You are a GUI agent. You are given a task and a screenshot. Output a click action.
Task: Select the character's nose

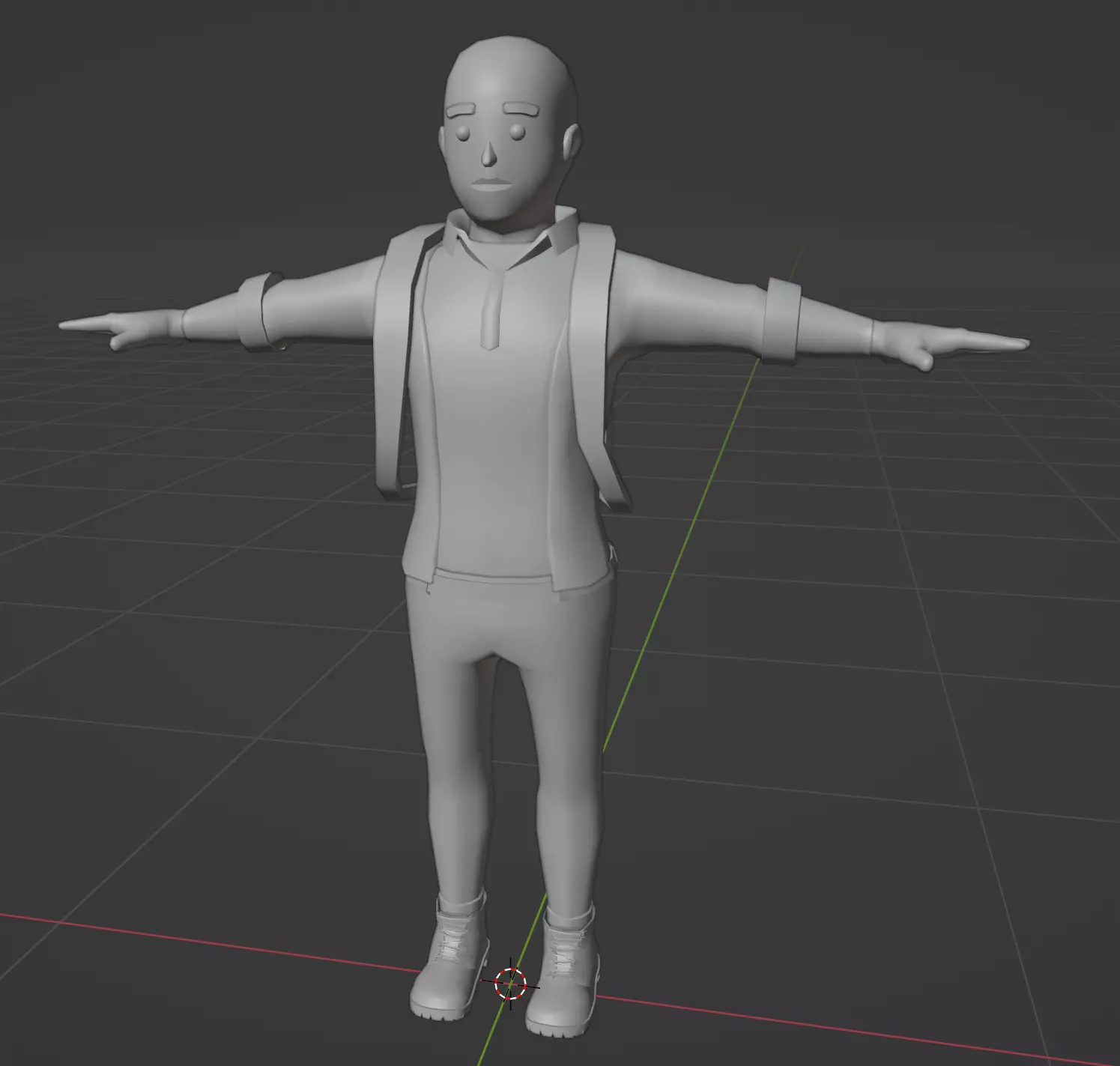488,154
